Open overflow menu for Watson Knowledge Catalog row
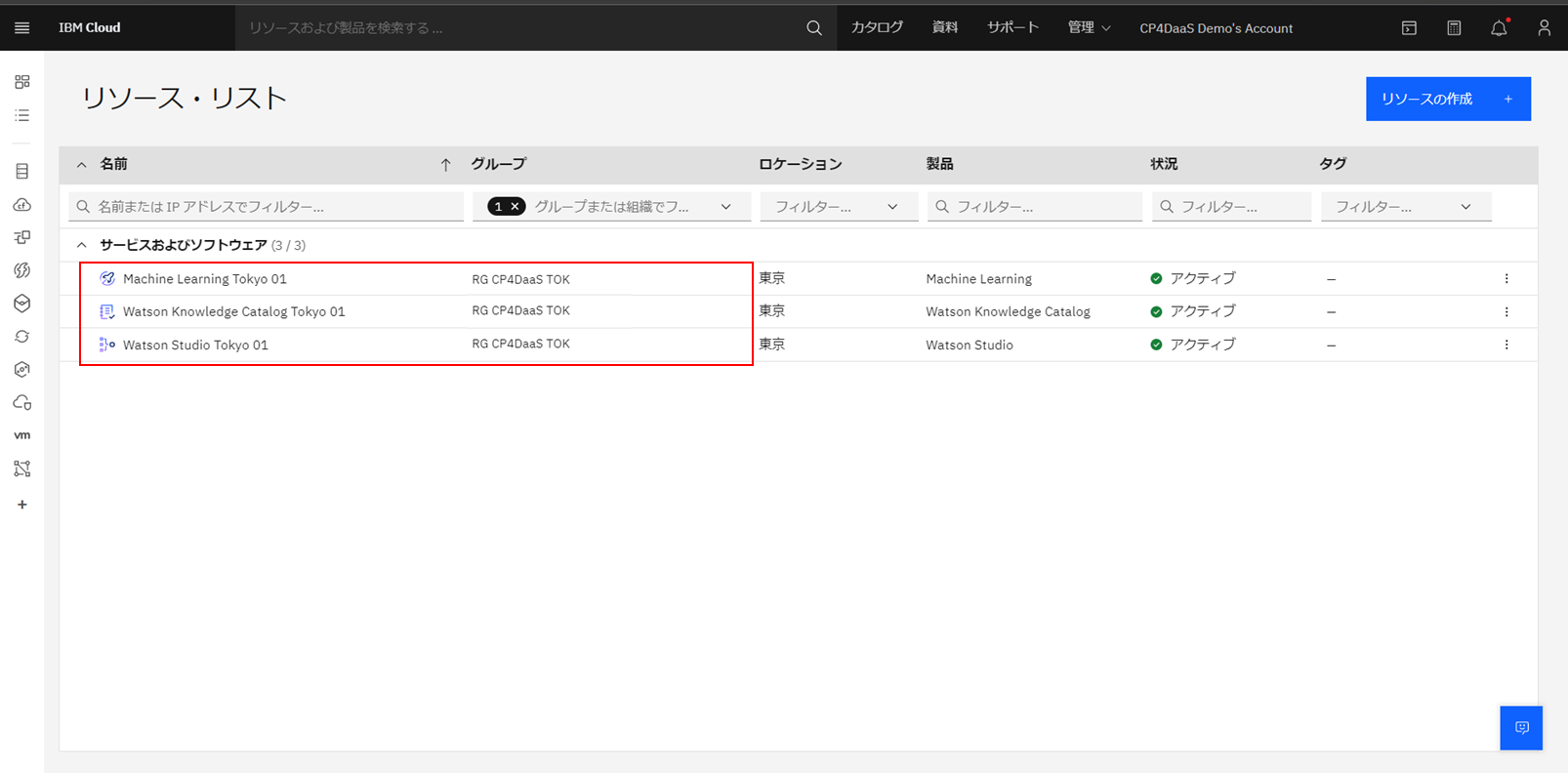Image resolution: width=1568 pixels, height=773 pixels. pyautogui.click(x=1506, y=312)
